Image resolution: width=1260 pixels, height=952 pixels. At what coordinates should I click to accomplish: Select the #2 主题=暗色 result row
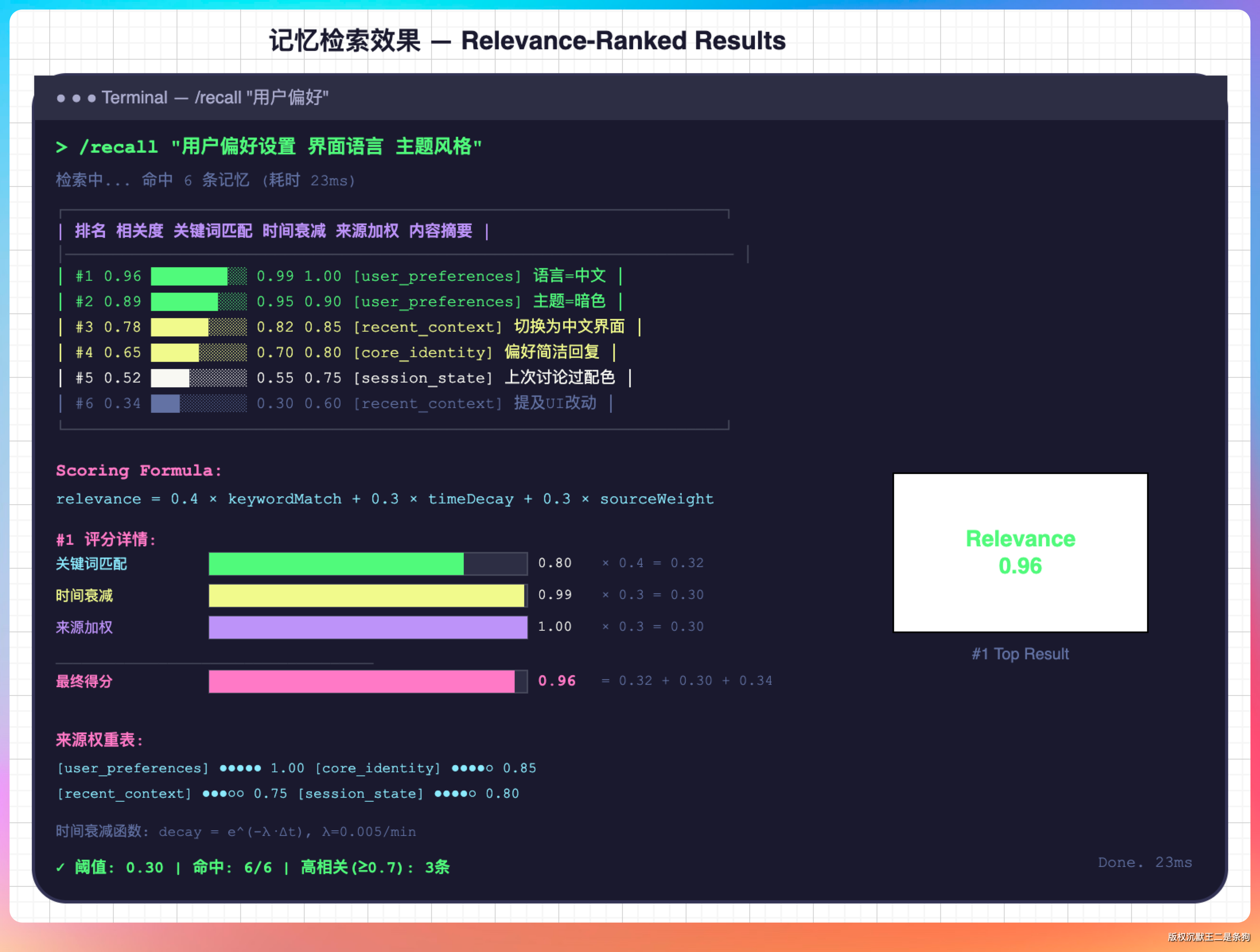pos(340,301)
